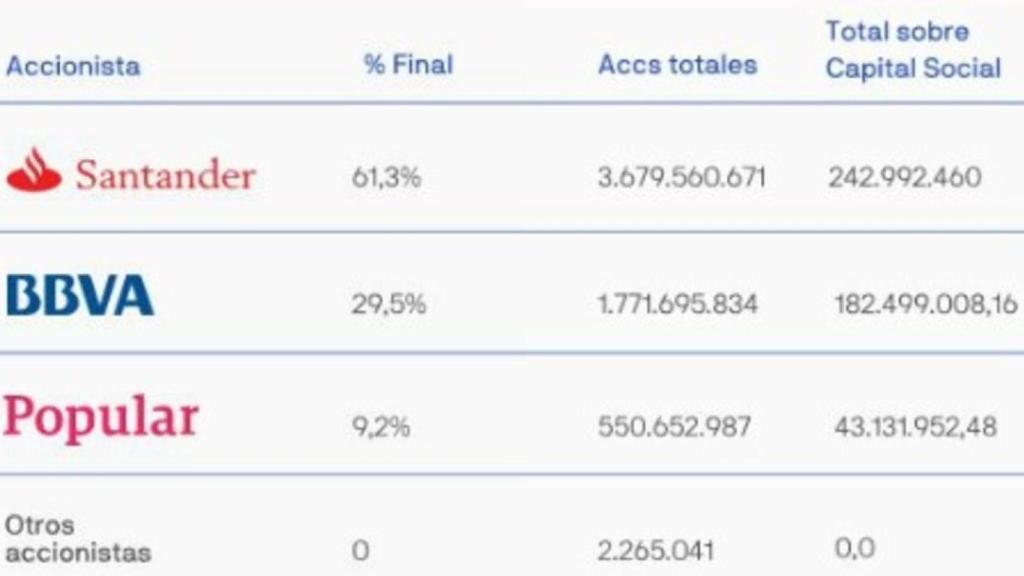Click the Santander wordmark text
Viewport: 1024px width, 576px height.
pos(166,176)
